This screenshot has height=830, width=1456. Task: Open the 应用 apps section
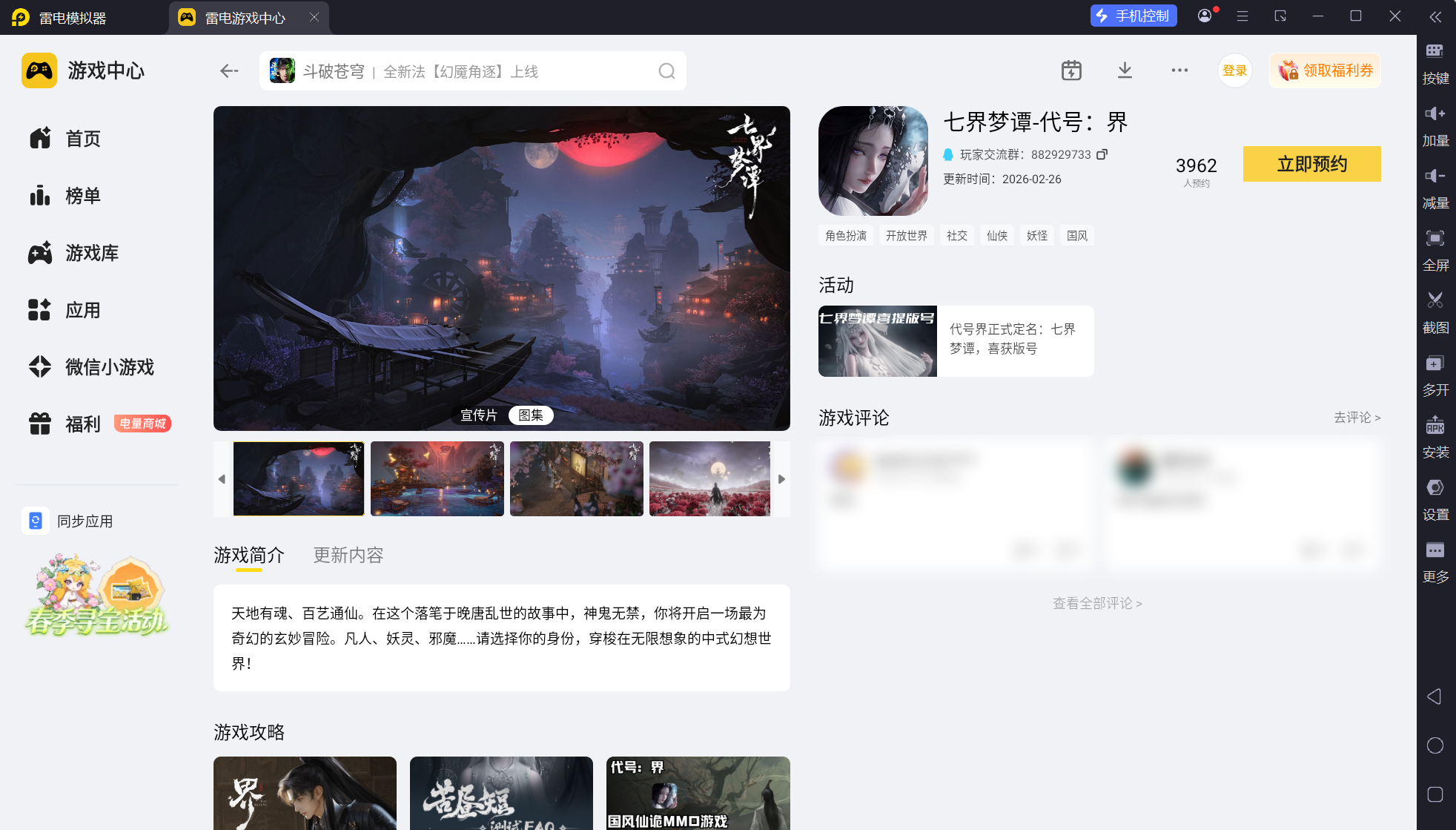tap(65, 310)
